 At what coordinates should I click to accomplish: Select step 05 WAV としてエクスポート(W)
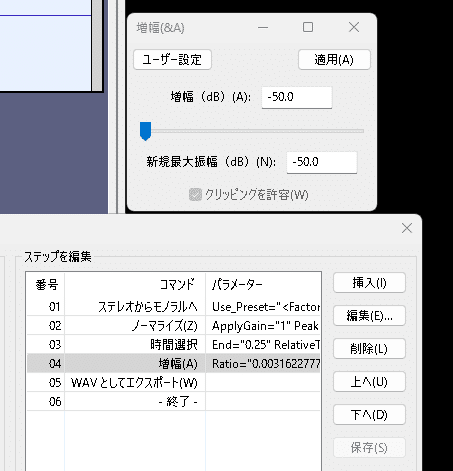tap(173, 382)
